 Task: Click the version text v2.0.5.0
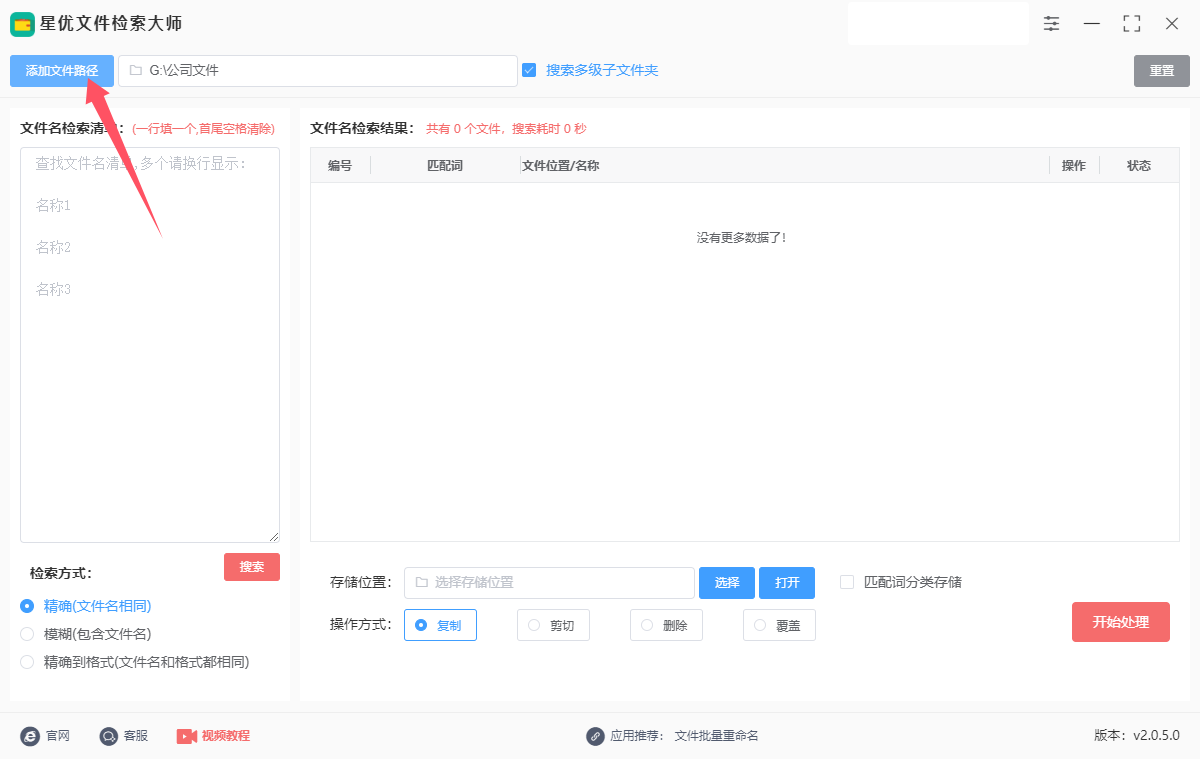[x=1156, y=736]
